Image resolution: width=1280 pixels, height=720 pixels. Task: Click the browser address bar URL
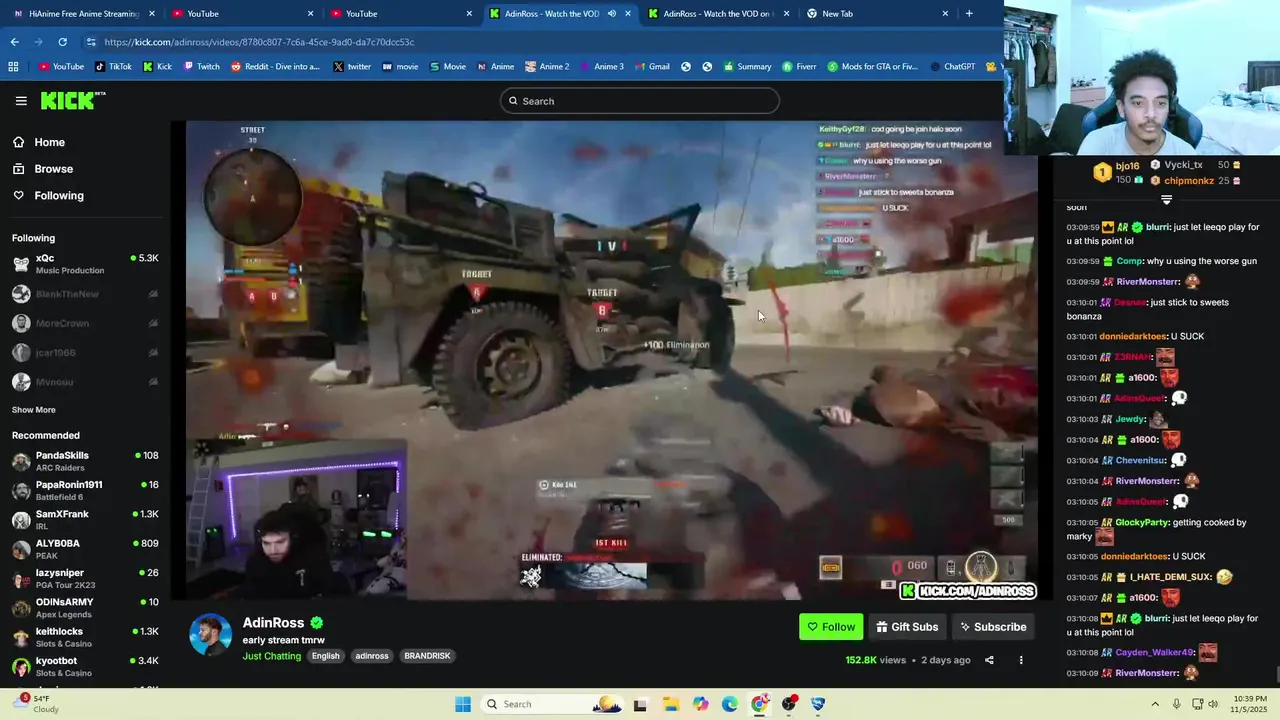259,42
